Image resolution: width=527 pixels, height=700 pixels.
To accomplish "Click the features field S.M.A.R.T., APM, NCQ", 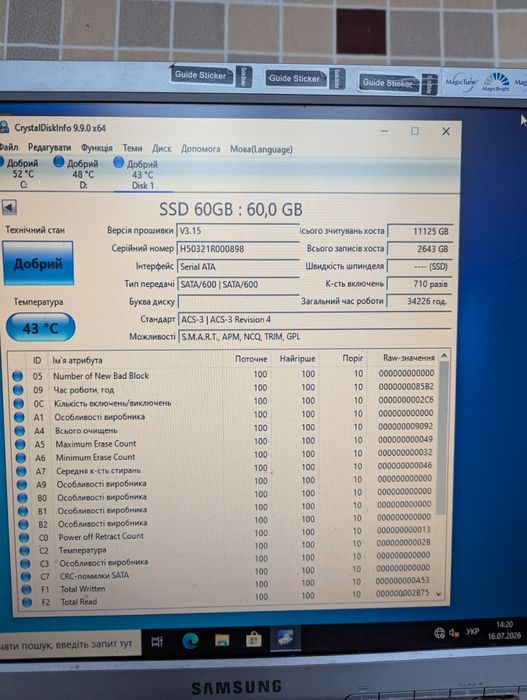I will point(314,336).
